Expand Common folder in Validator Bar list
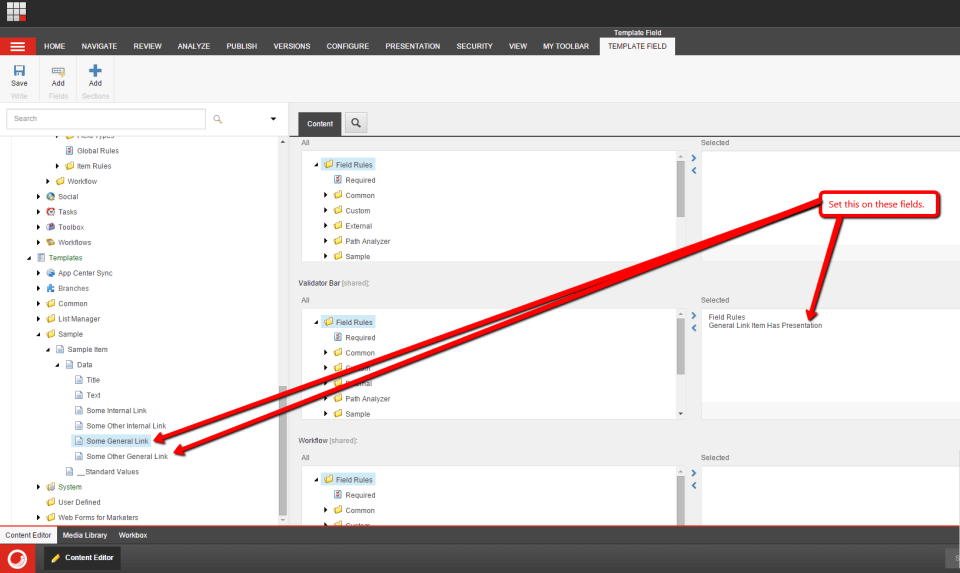This screenshot has height=573, width=960. (326, 353)
